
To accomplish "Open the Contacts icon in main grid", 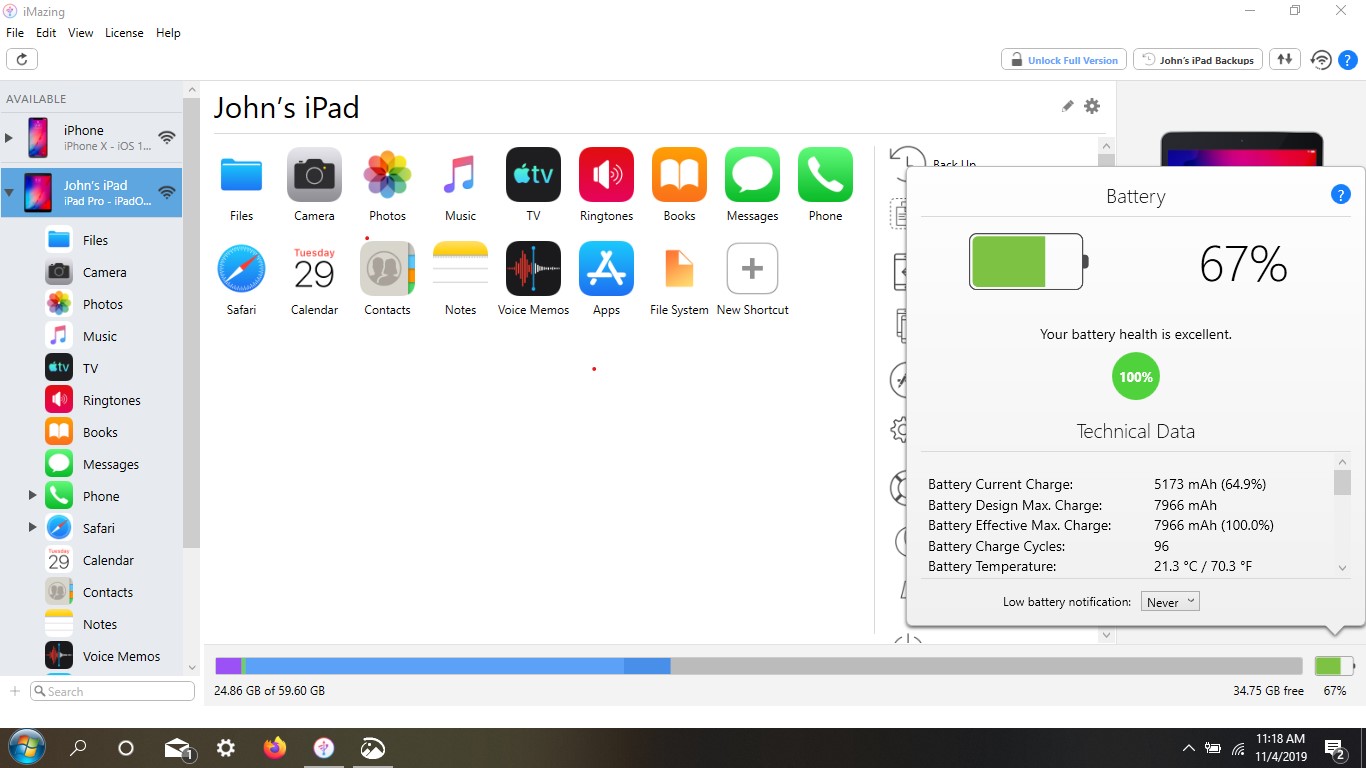I will pyautogui.click(x=387, y=269).
